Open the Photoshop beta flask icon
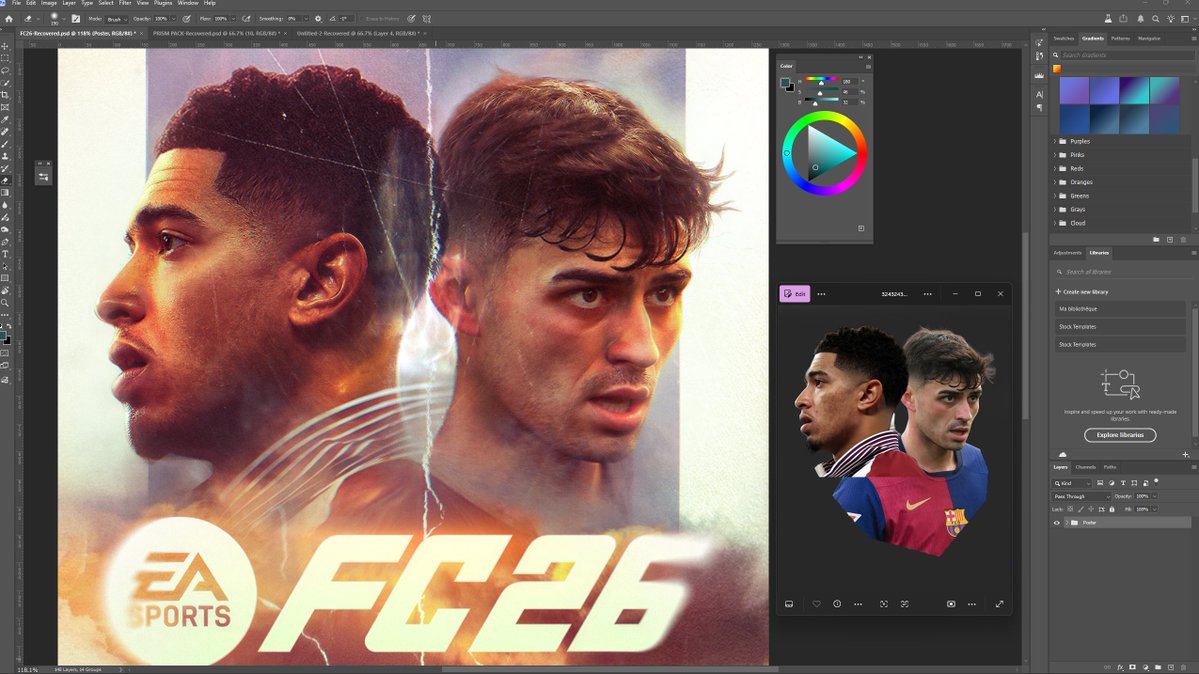Image resolution: width=1199 pixels, height=674 pixels. [1108, 18]
